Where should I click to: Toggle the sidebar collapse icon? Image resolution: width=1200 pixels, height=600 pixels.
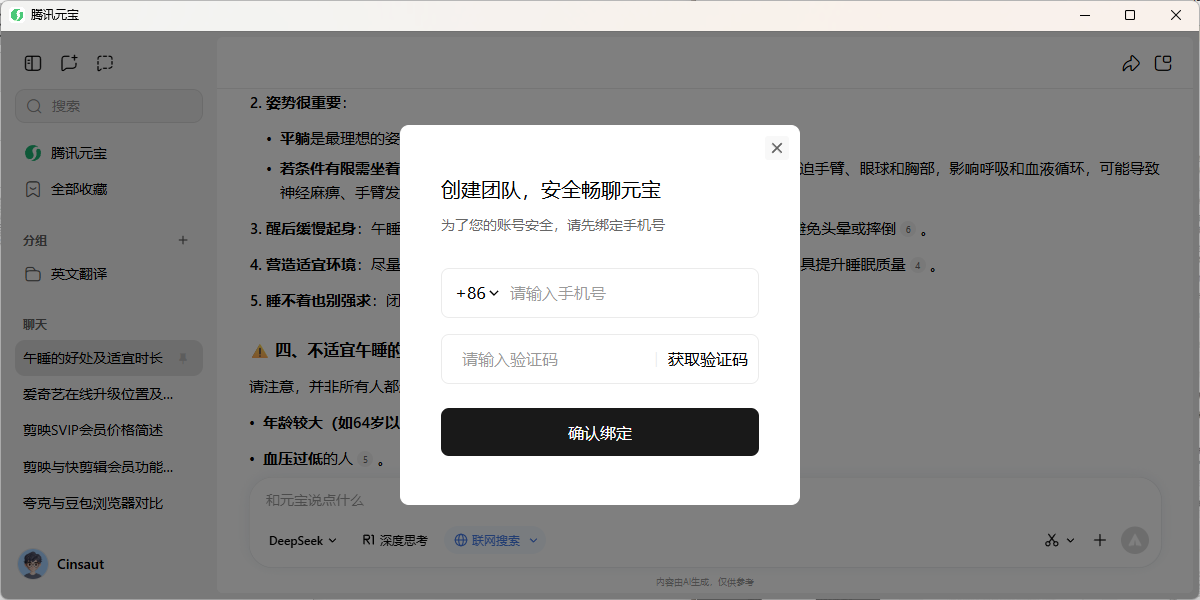tap(33, 63)
